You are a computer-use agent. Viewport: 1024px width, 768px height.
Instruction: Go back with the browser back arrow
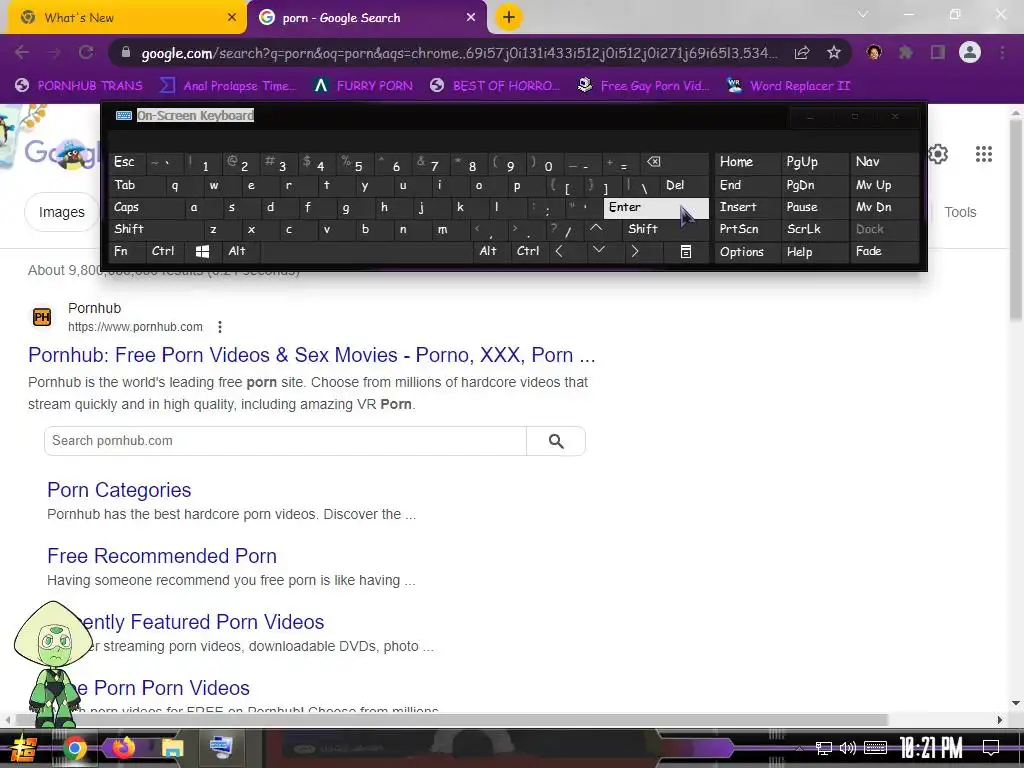(x=22, y=52)
